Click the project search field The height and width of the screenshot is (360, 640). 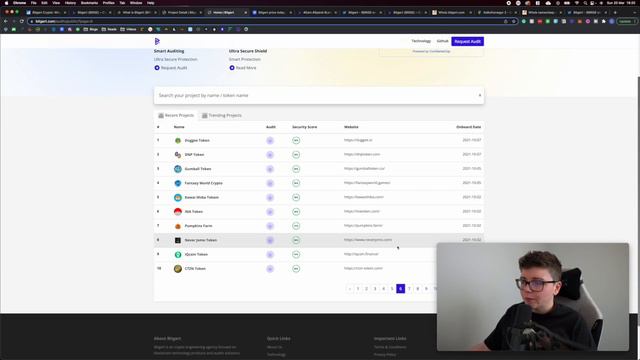[319, 96]
